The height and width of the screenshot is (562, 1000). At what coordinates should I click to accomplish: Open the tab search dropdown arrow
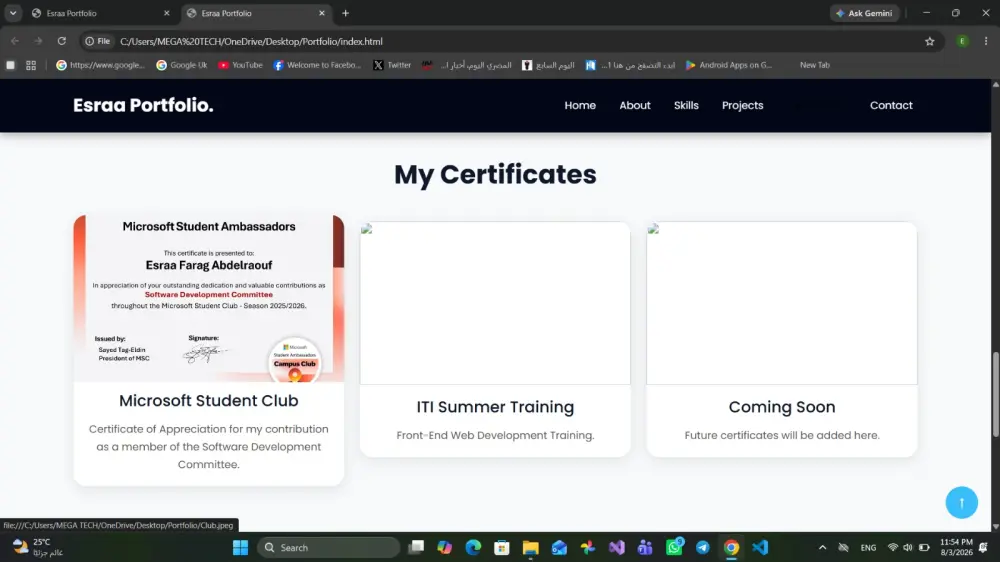pyautogui.click(x=13, y=13)
